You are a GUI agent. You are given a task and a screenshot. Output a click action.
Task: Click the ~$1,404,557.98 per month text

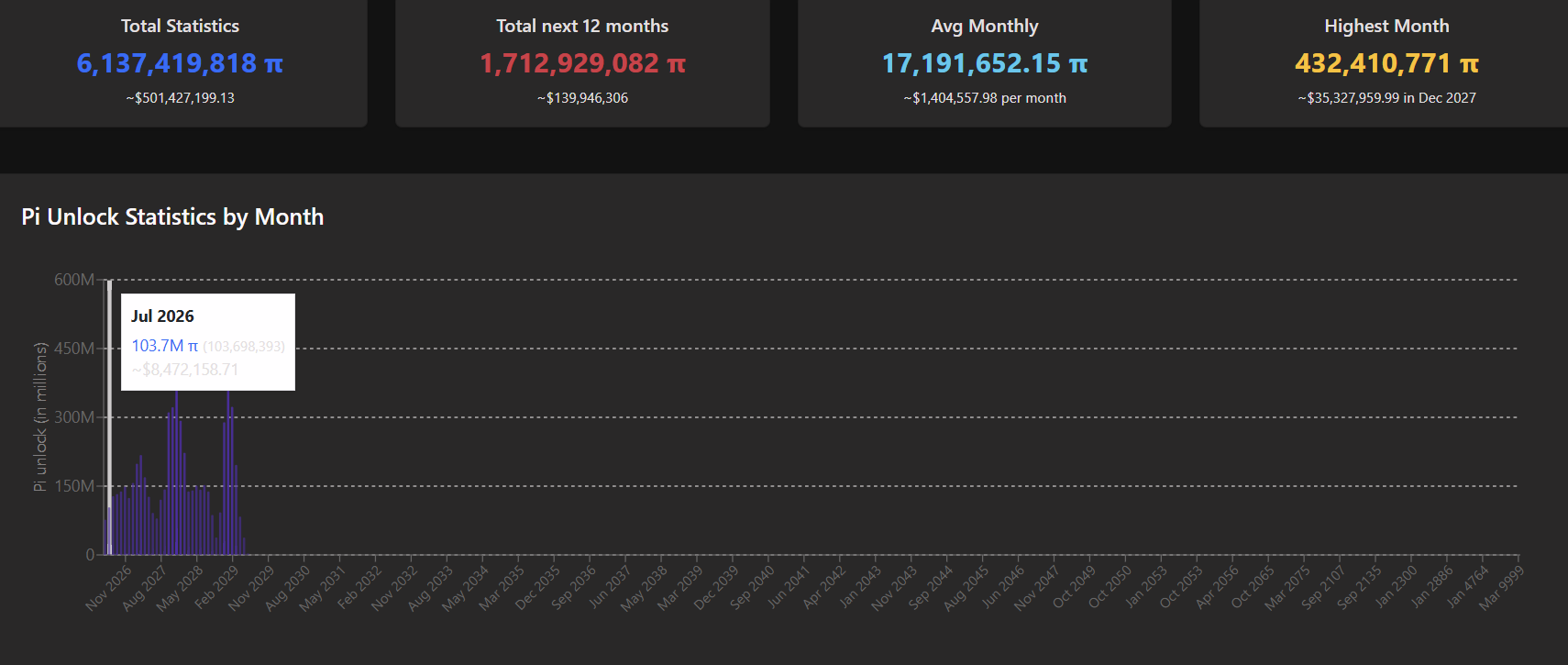(x=985, y=98)
